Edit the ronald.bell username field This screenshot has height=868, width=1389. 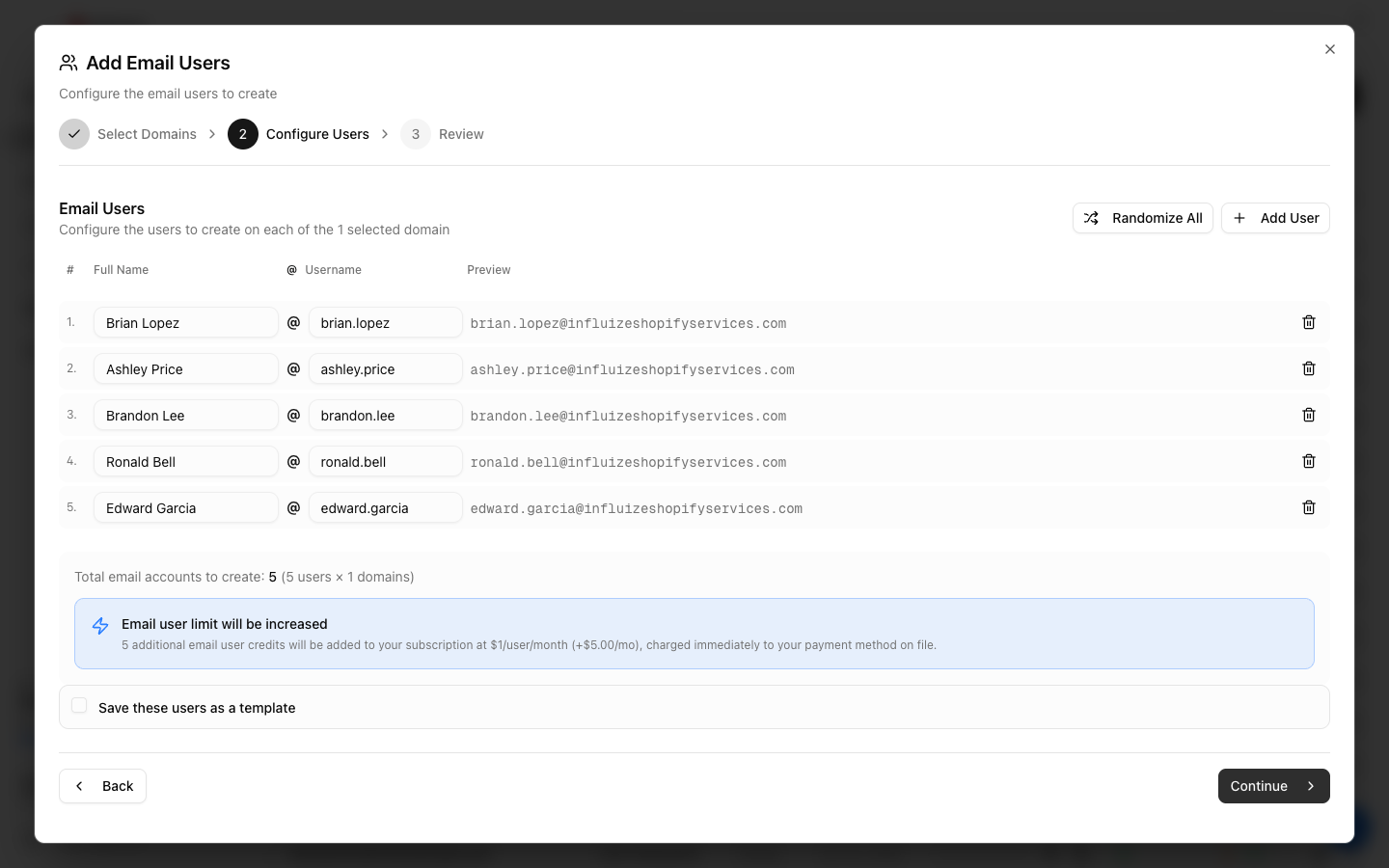[386, 461]
